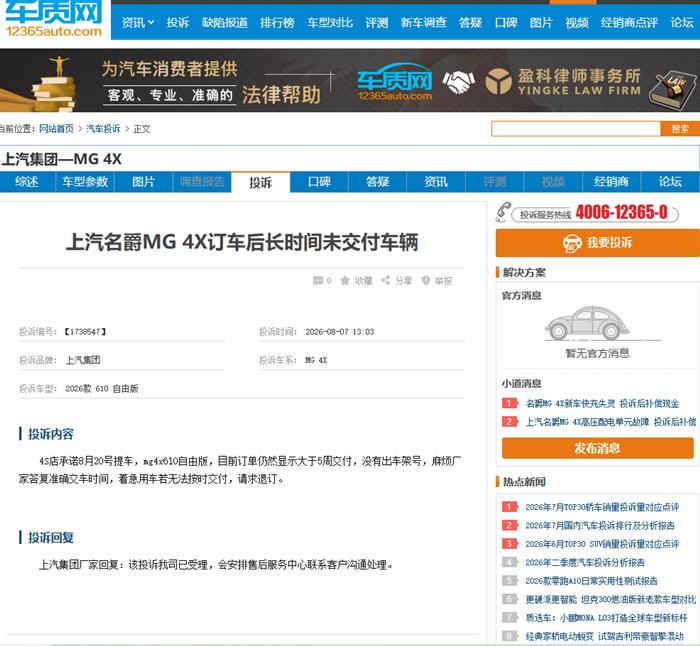Switch to the 论坛 model tab
700x646 pixels.
click(x=670, y=182)
